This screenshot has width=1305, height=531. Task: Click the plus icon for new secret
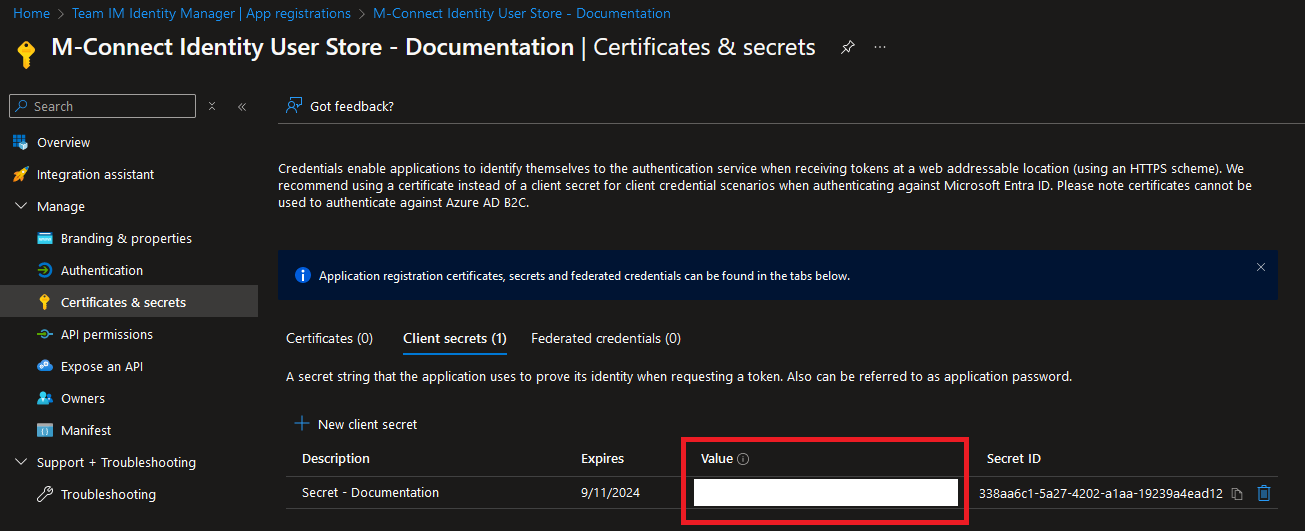point(302,424)
